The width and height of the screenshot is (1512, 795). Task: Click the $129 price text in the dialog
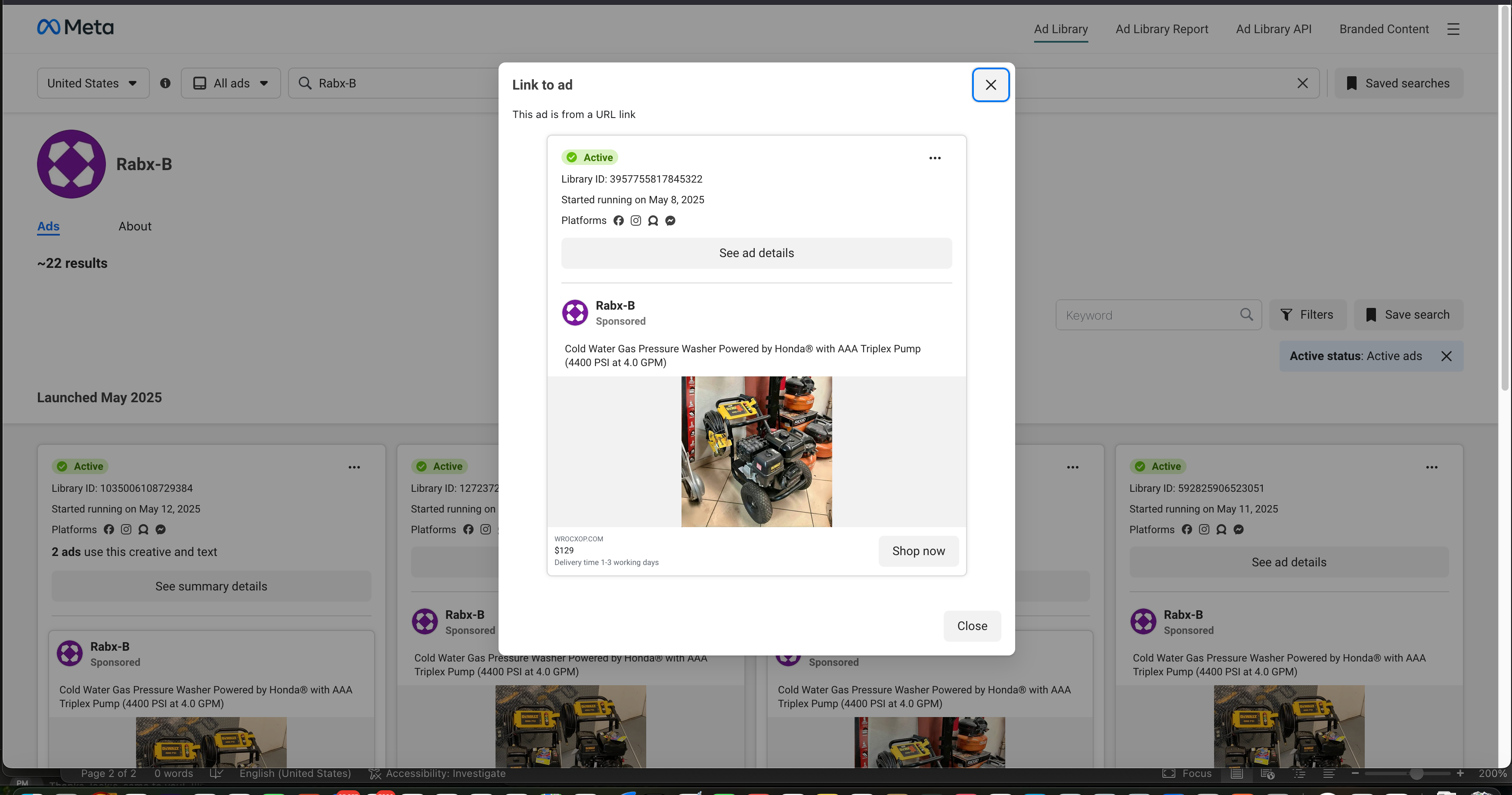[x=564, y=550]
